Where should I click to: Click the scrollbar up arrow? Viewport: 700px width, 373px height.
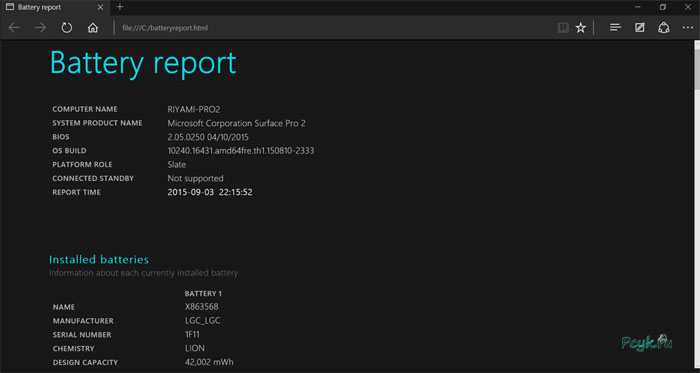(697, 43)
